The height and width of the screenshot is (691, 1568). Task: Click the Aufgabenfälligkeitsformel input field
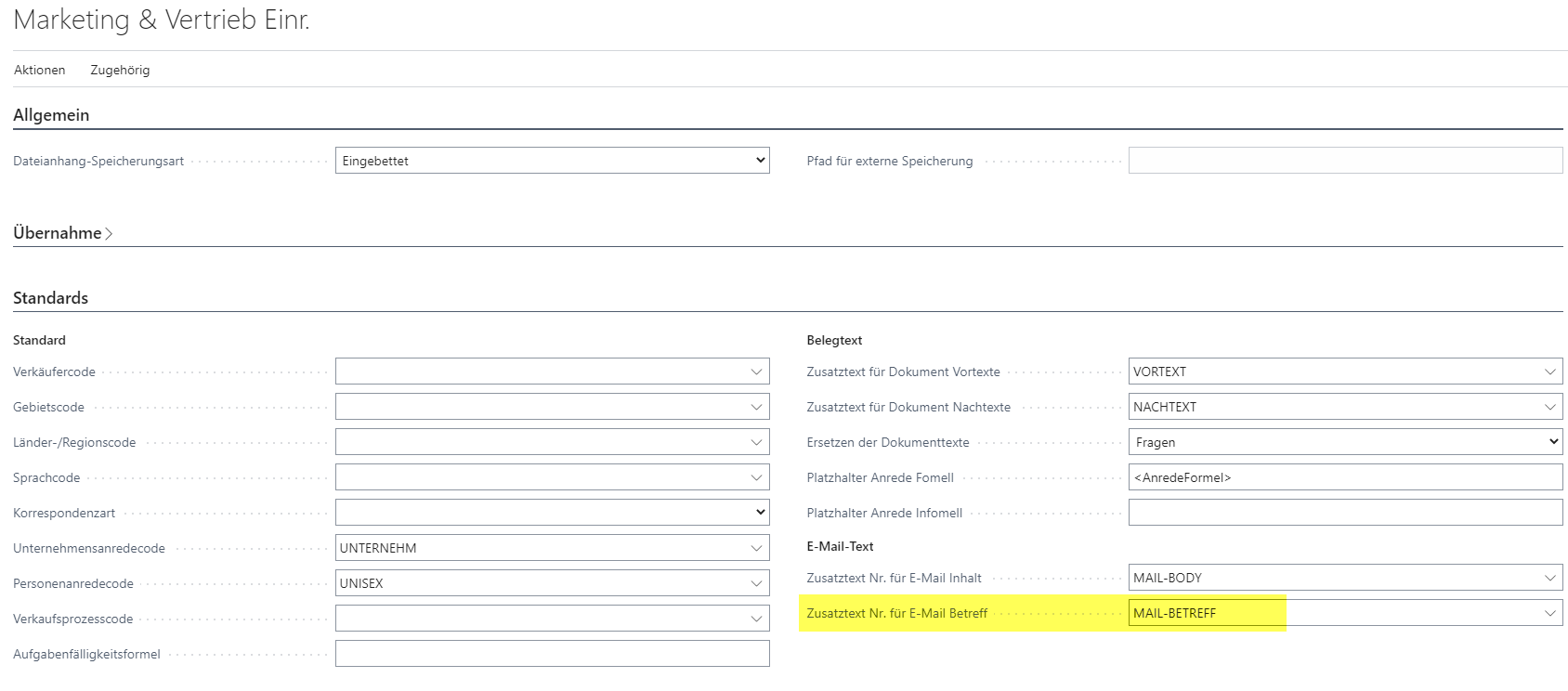553,654
